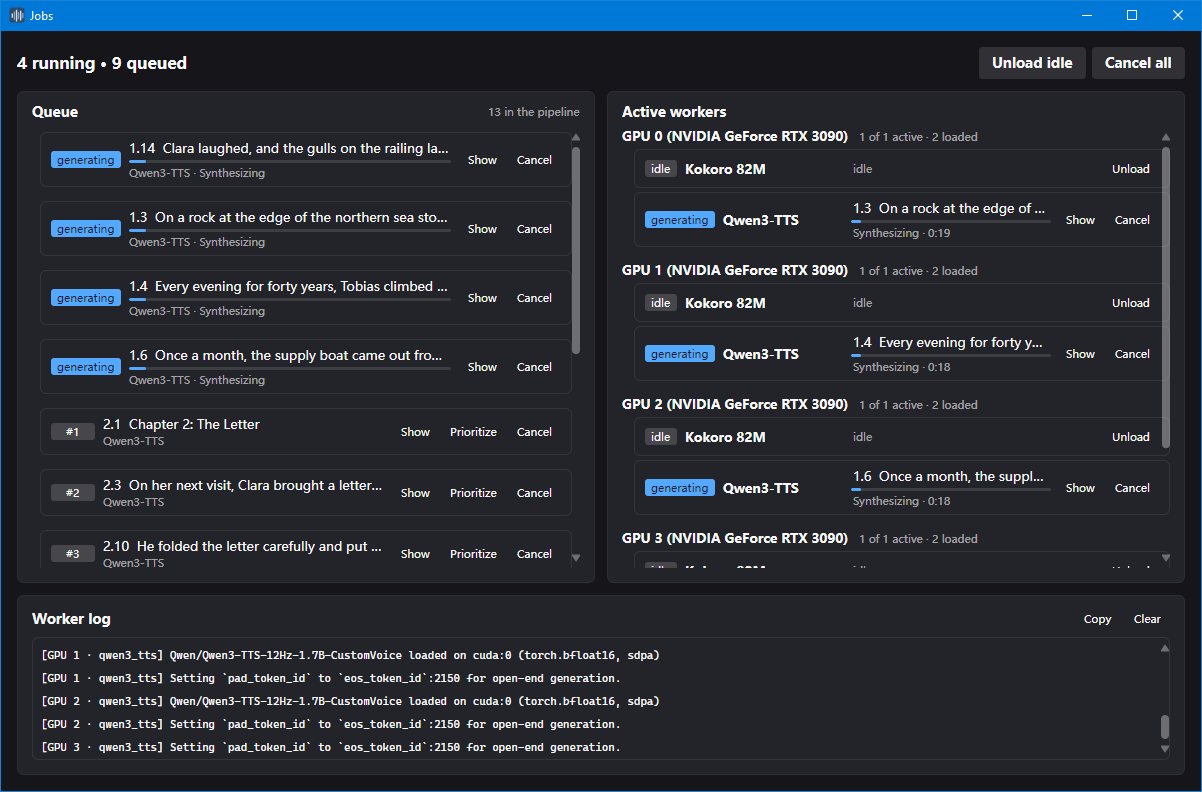Cancel queued job 2.3
This screenshot has width=1202, height=792.
pyautogui.click(x=534, y=493)
